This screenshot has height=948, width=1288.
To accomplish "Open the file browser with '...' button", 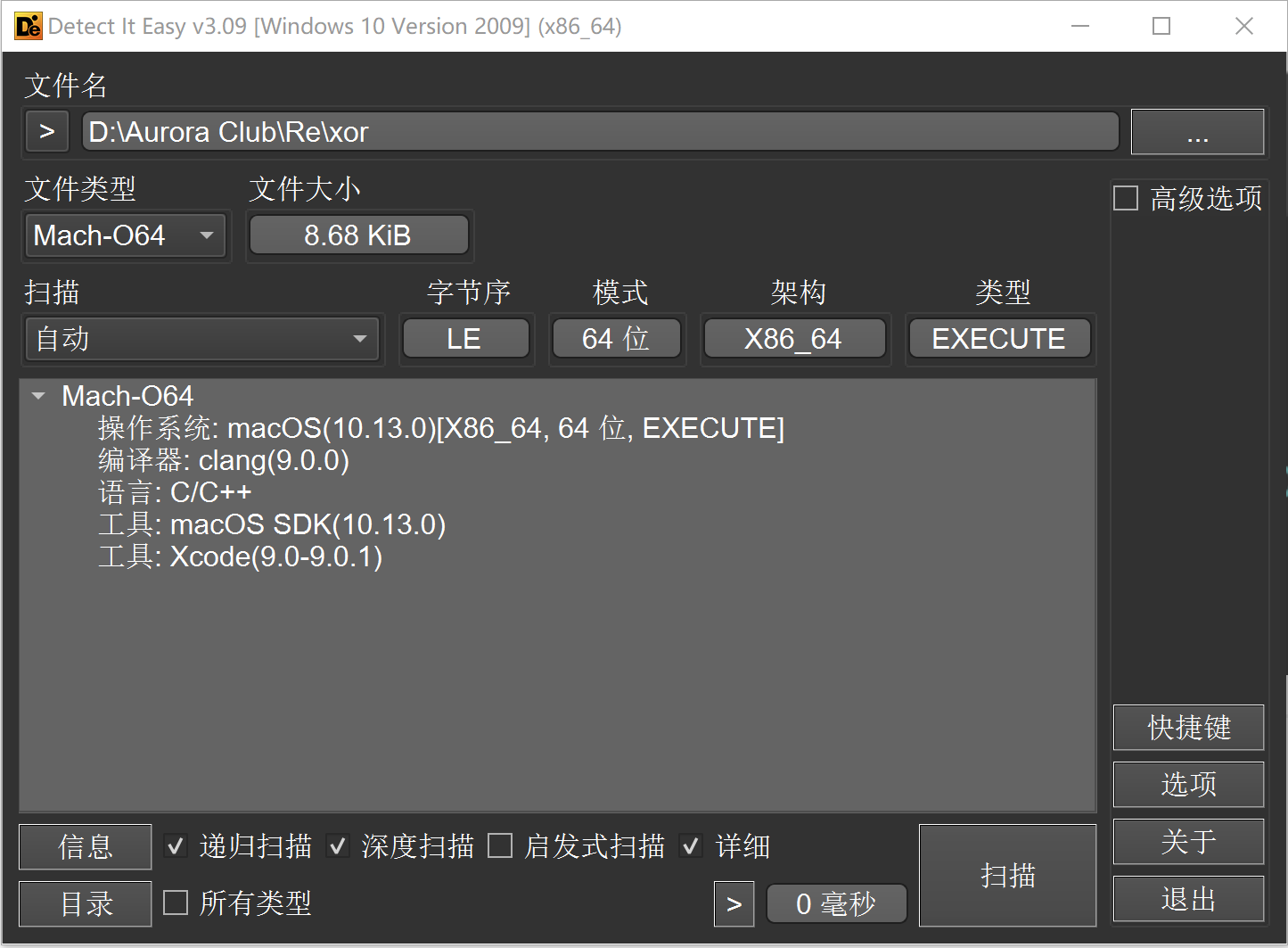I will pos(1197,132).
